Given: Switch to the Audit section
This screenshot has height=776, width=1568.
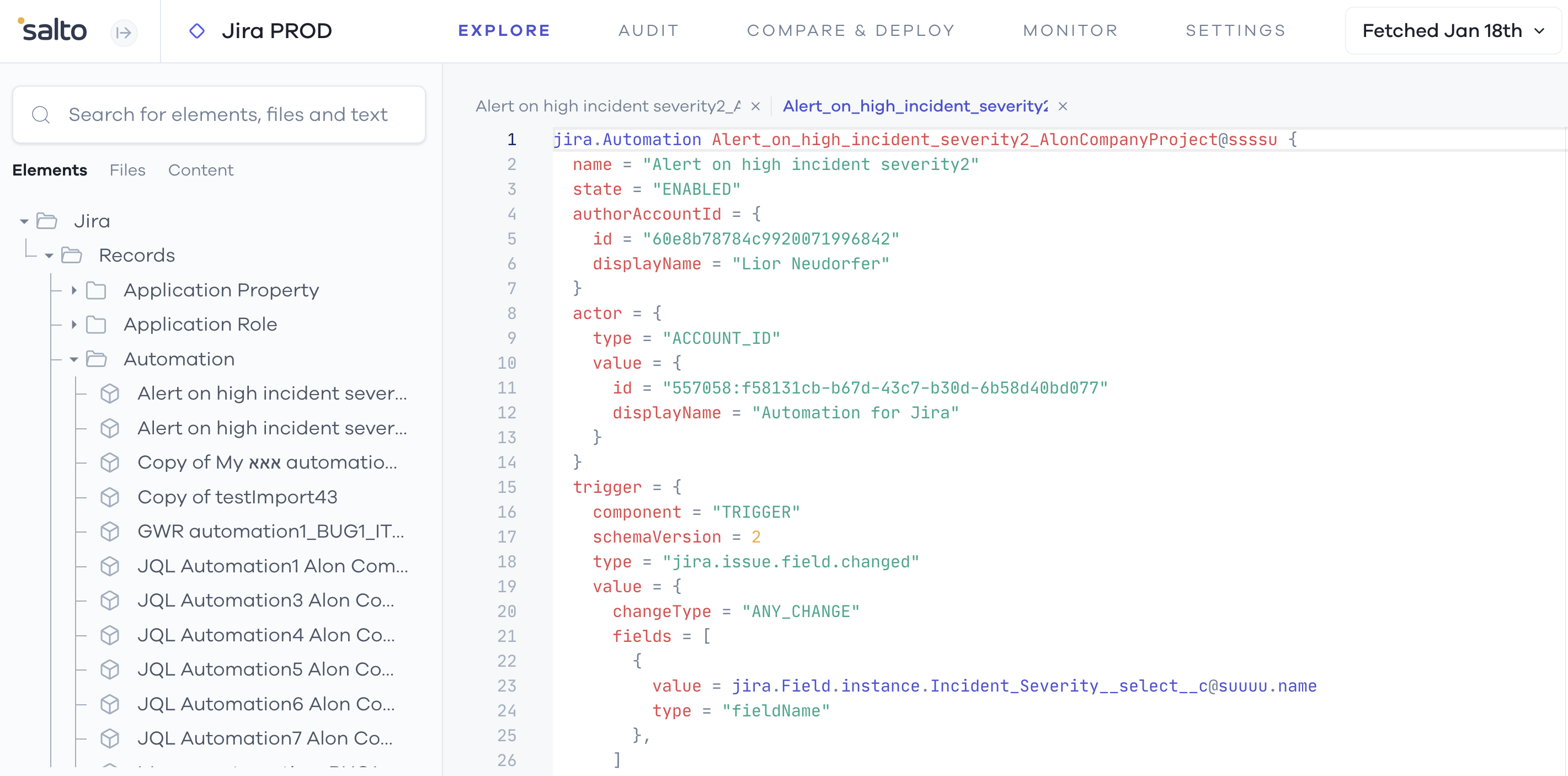Looking at the screenshot, I should (x=648, y=30).
